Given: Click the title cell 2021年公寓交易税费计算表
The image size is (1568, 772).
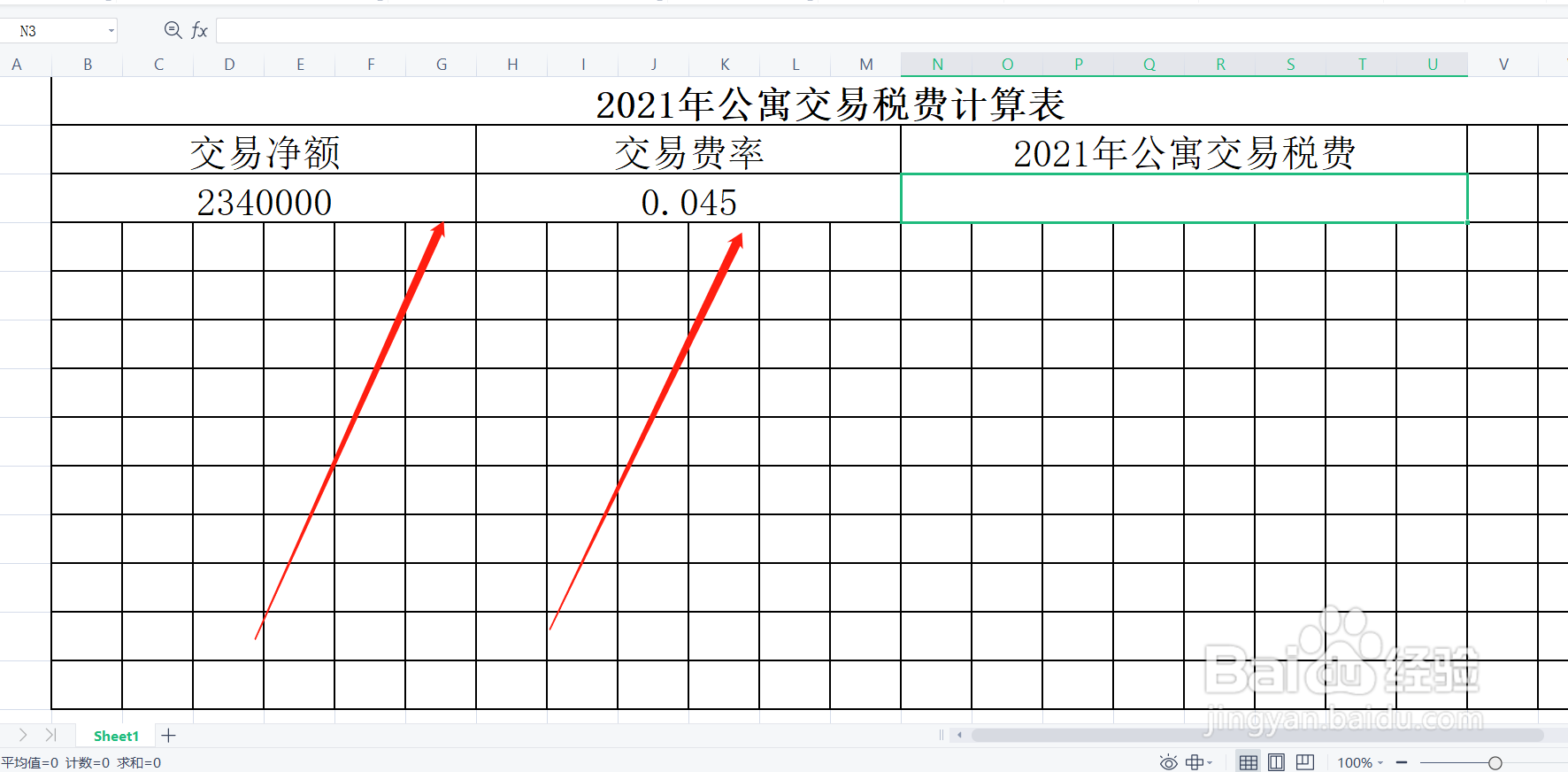Looking at the screenshot, I should [830, 103].
